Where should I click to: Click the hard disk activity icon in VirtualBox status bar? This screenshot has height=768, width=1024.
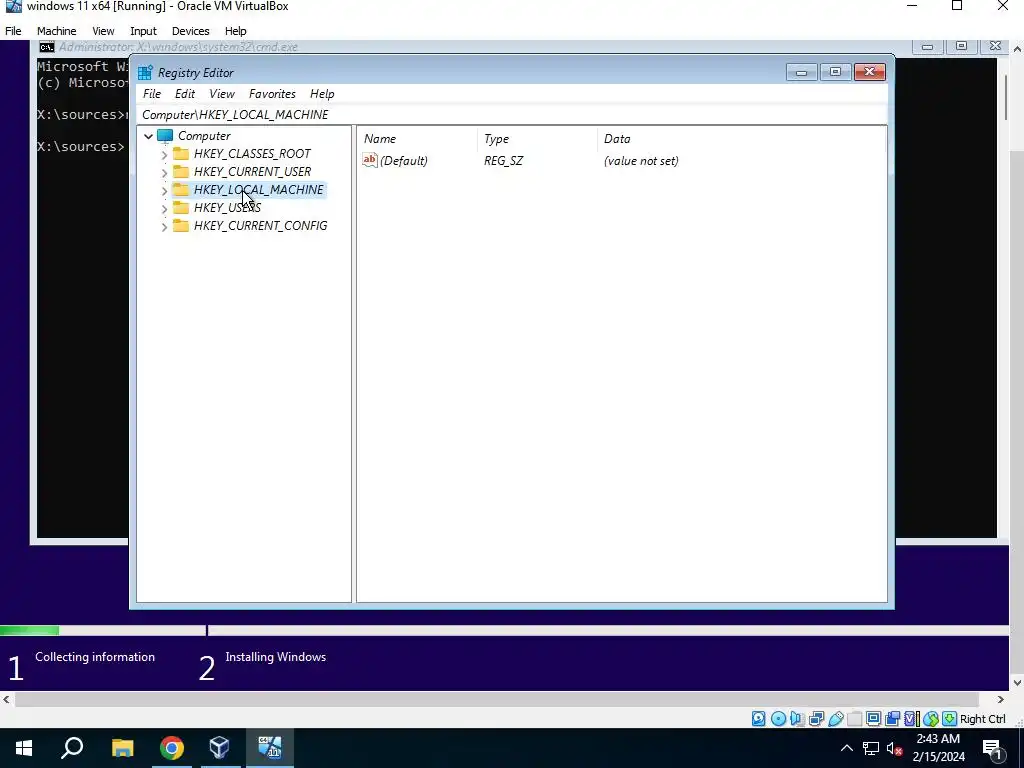[758, 719]
